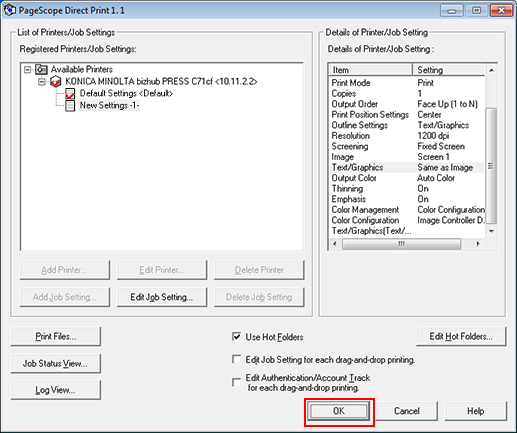Click the Fixed Screen setting value

[441, 146]
